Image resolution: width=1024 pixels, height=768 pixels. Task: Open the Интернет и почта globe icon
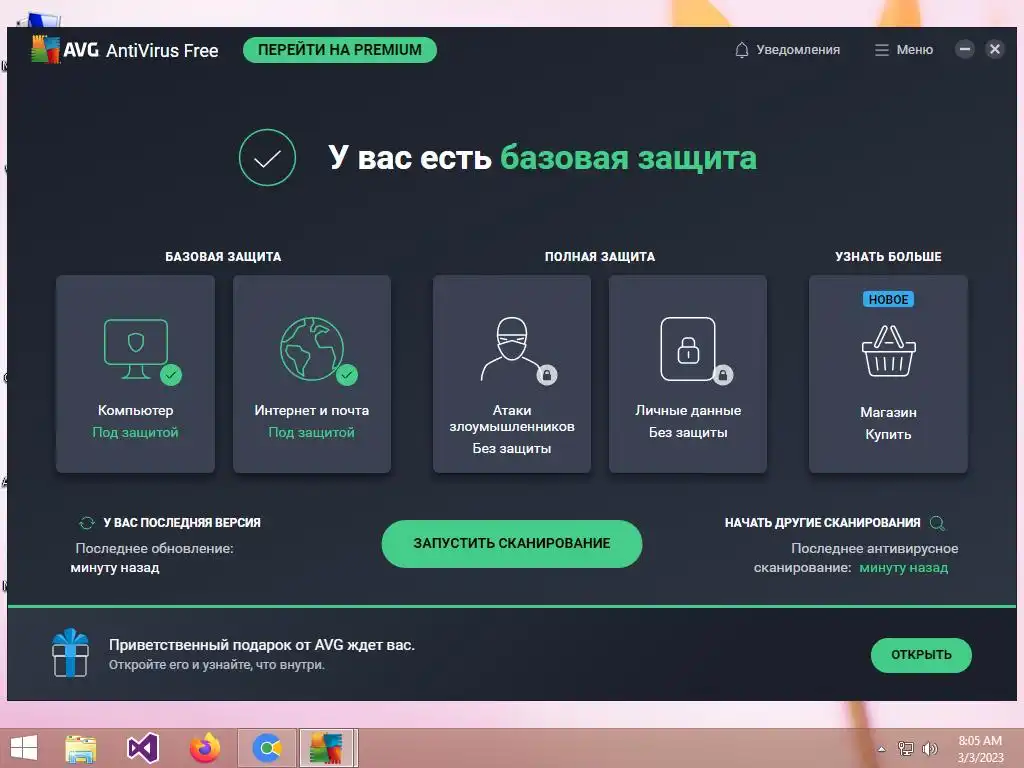(312, 349)
